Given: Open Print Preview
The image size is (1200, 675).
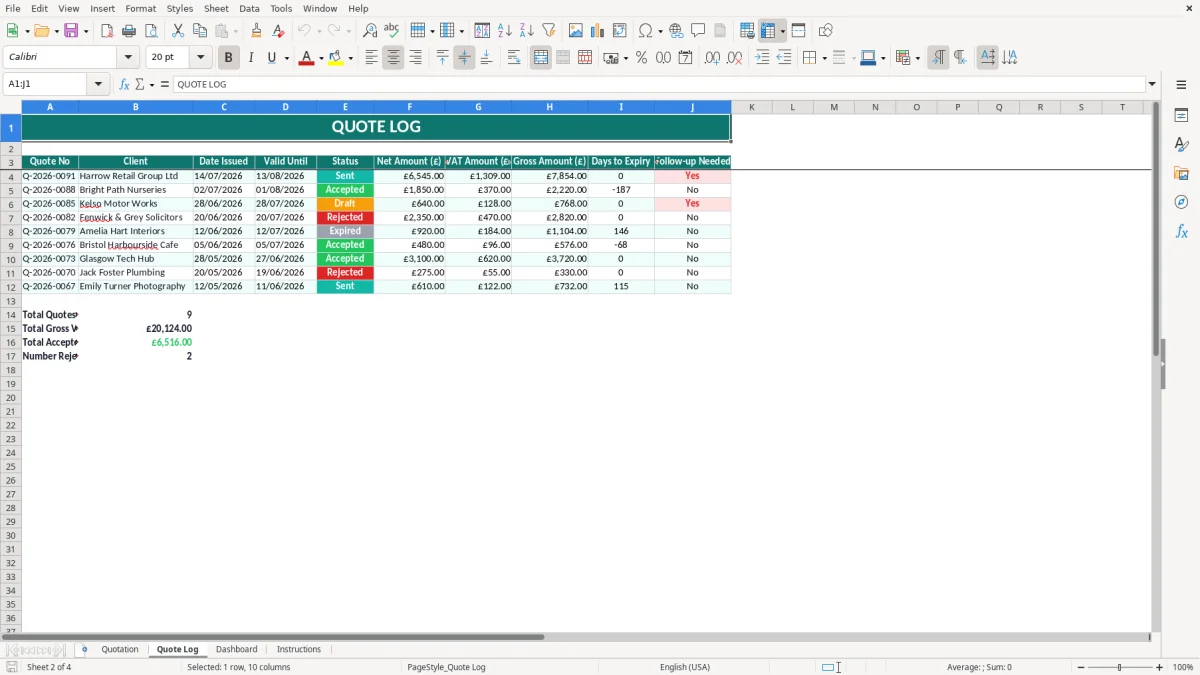Looking at the screenshot, I should (x=151, y=31).
